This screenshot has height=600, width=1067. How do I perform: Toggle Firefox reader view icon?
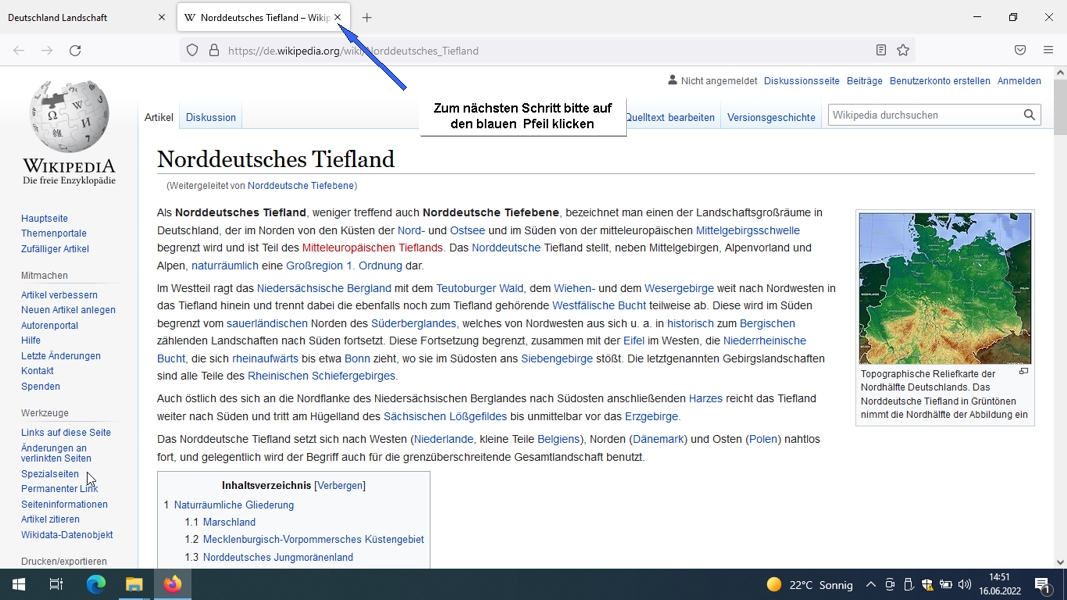point(881,50)
